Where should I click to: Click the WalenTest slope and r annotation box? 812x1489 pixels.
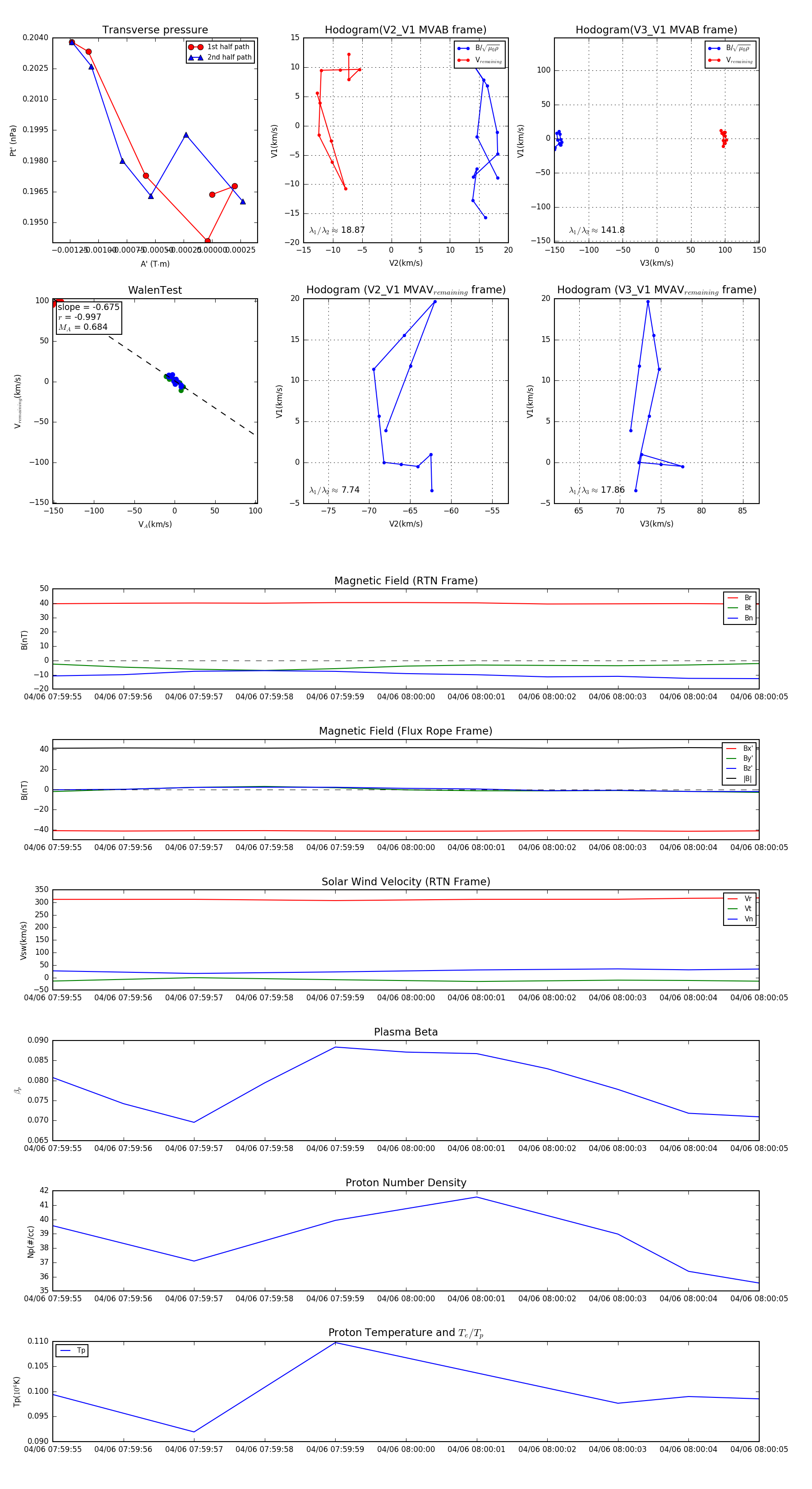[x=88, y=317]
